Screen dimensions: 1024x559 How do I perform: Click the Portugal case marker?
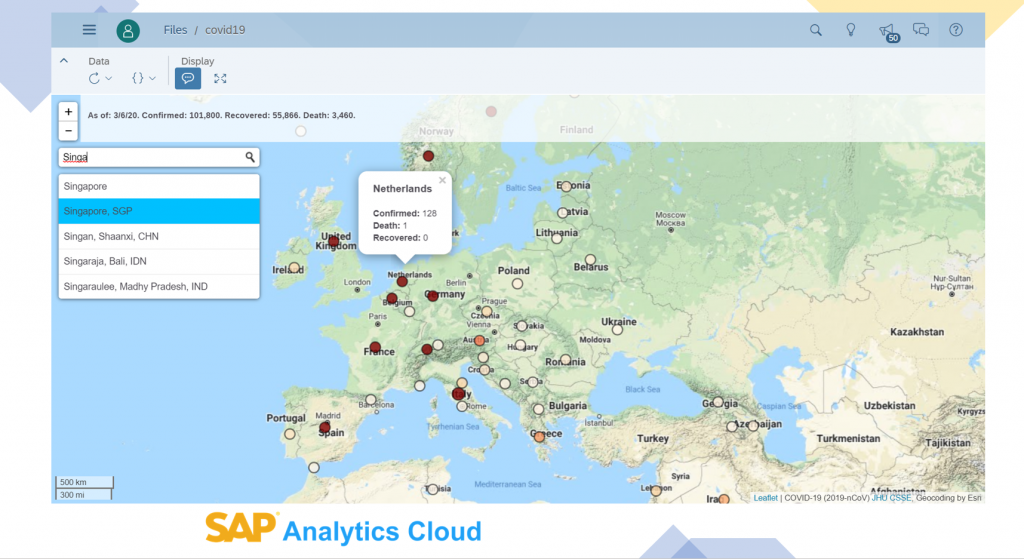tap(290, 434)
